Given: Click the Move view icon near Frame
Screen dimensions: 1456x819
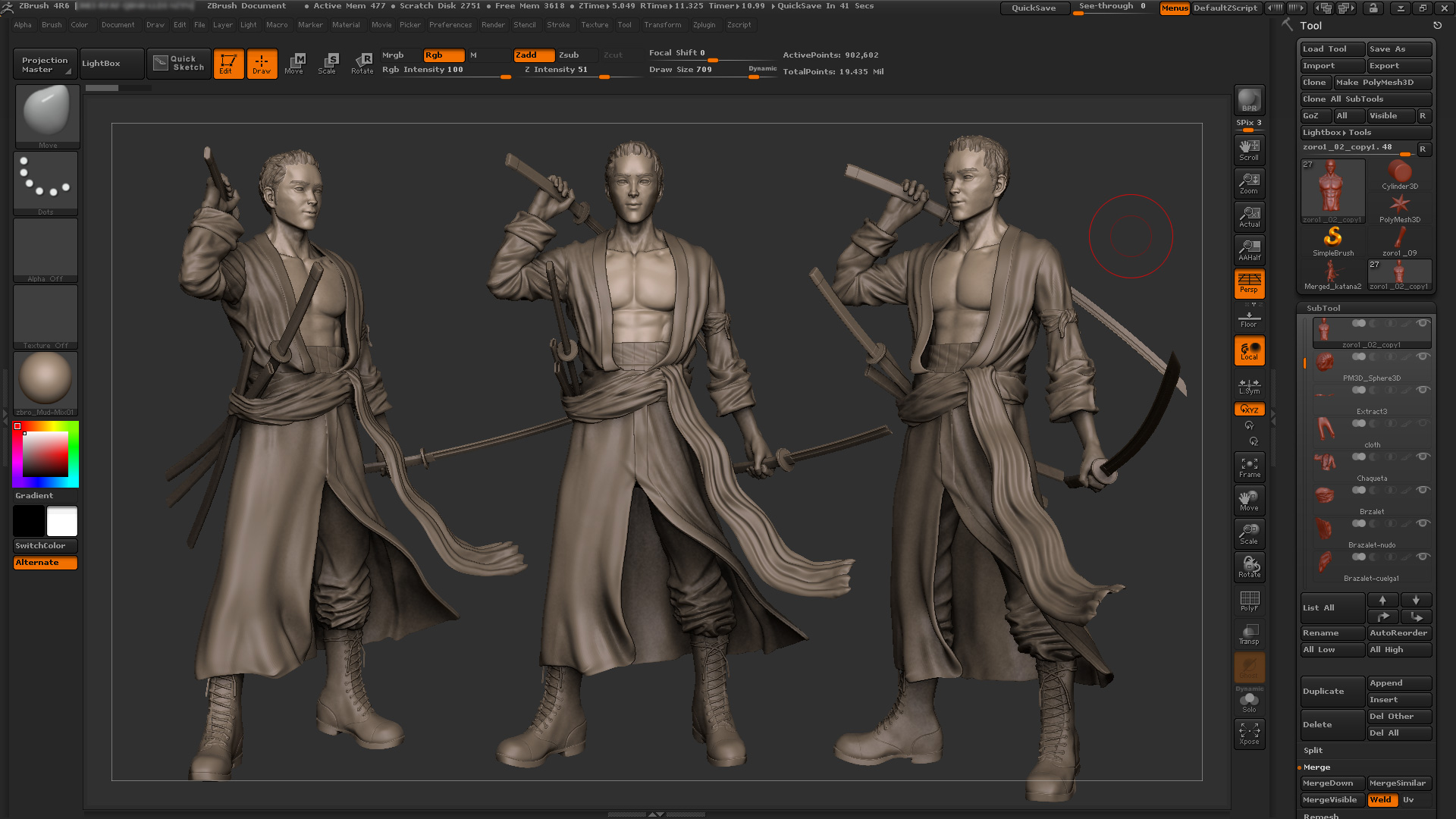Looking at the screenshot, I should 1249,500.
